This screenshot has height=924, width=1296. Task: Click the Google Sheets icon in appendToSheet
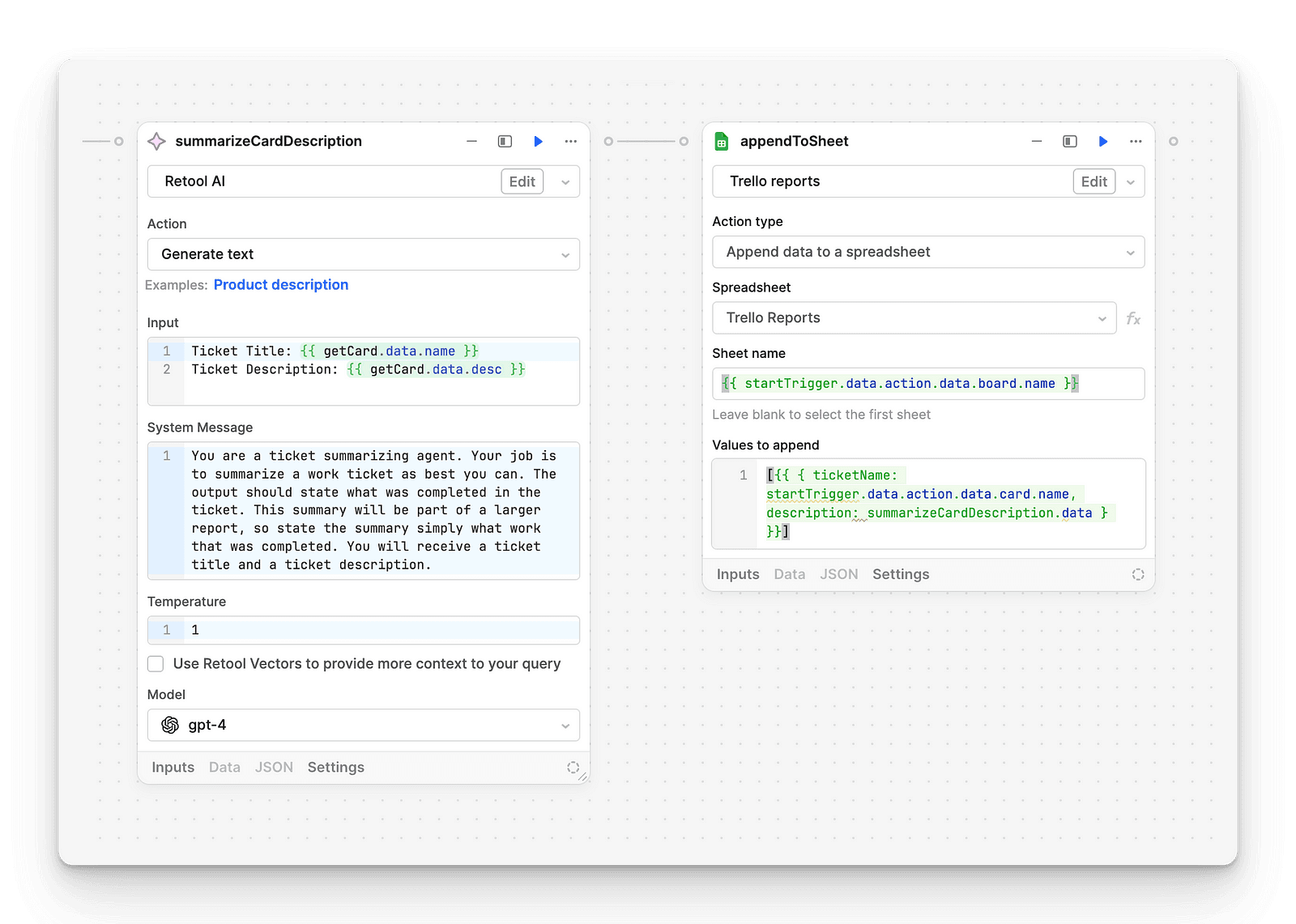coord(721,142)
